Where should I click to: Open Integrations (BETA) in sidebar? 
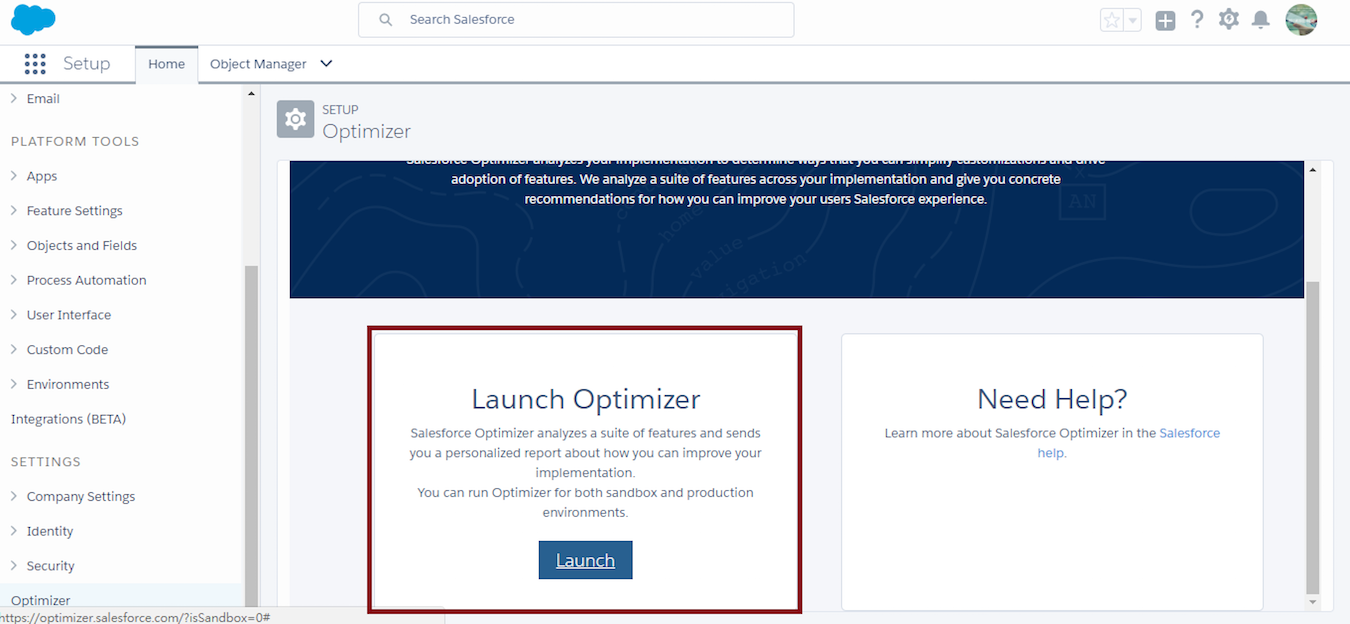(68, 419)
